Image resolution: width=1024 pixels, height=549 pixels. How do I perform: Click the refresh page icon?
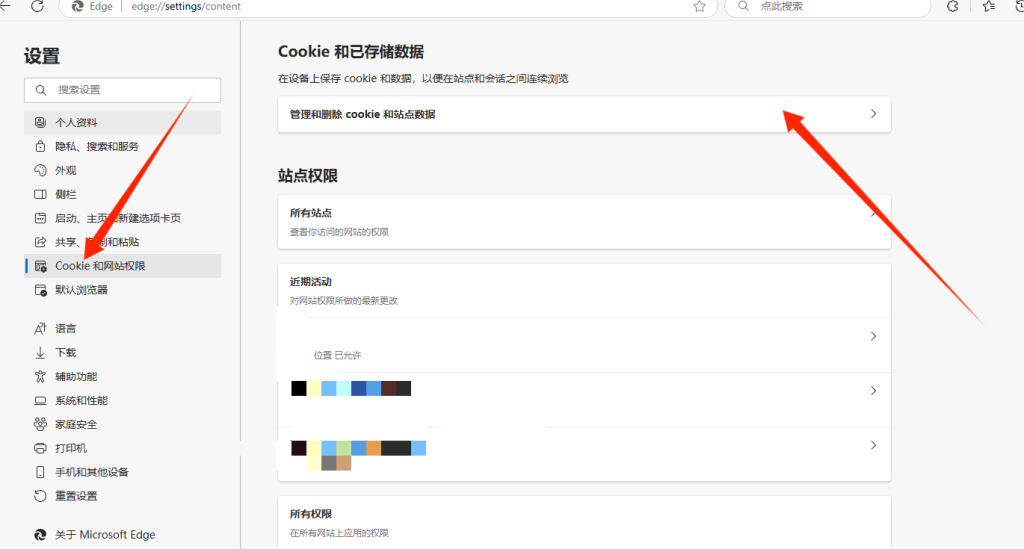pos(37,6)
